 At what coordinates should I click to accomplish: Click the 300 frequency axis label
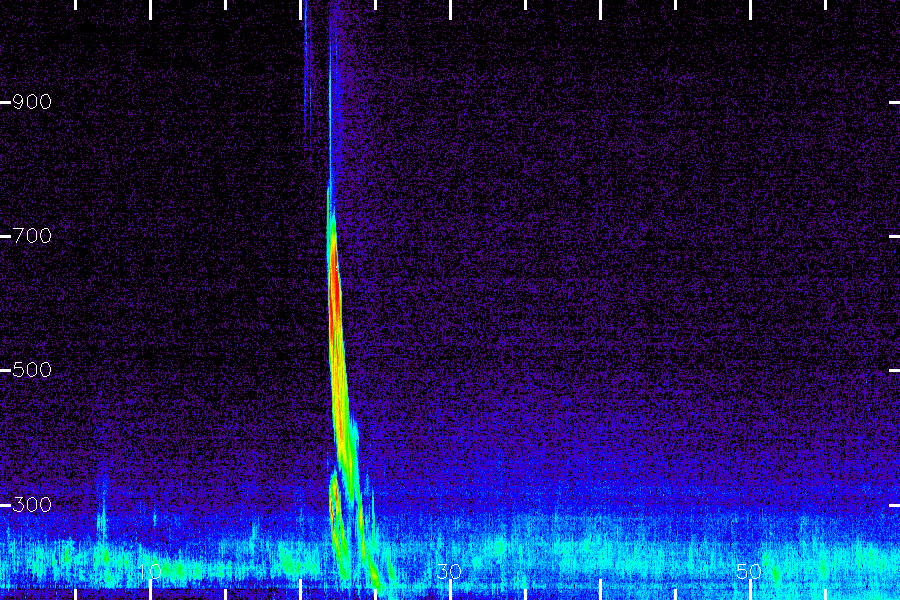tap(32, 505)
